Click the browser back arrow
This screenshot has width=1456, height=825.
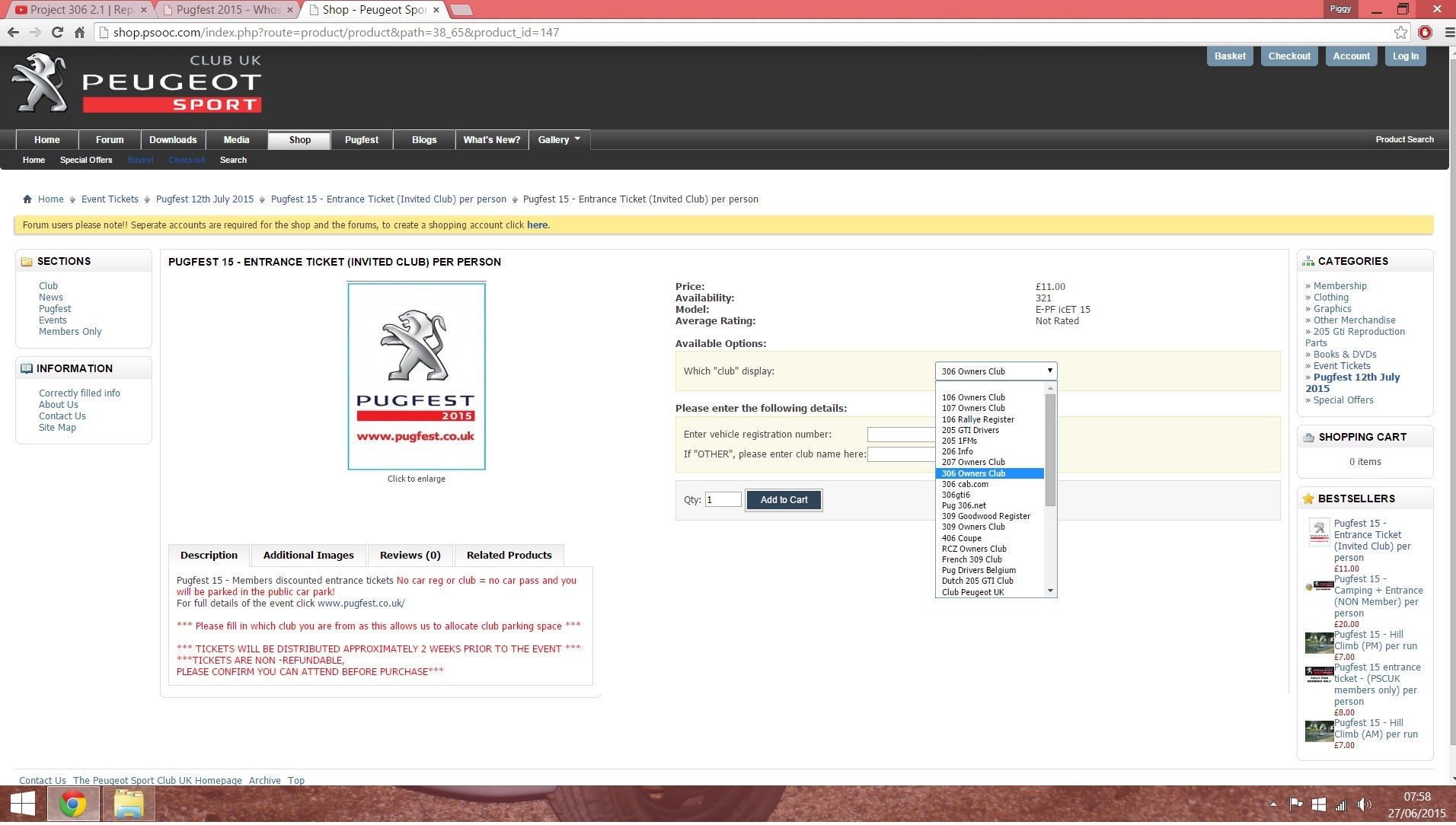[x=13, y=32]
